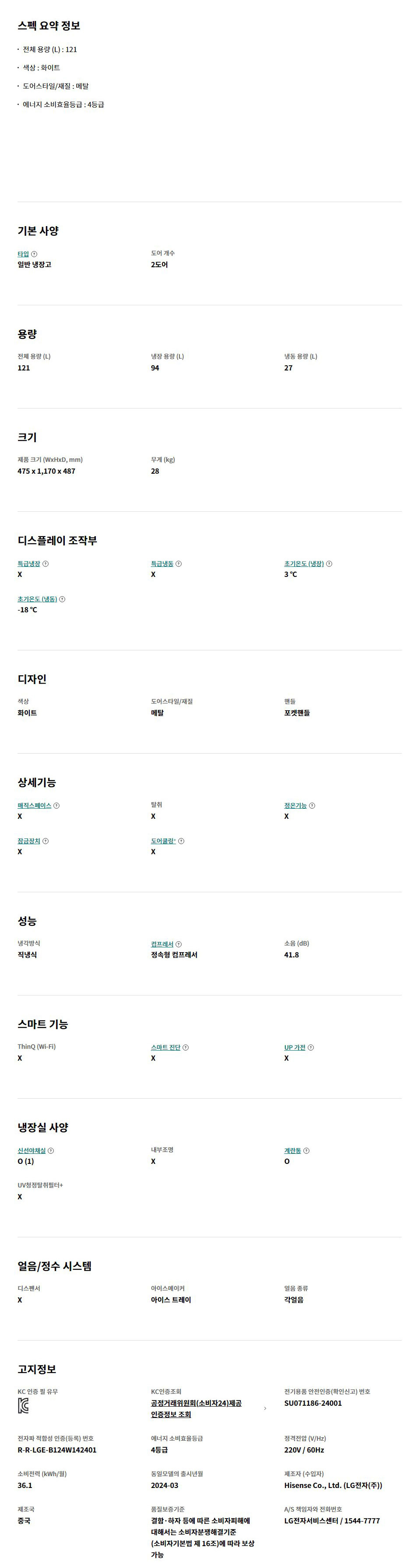
Task: Show info icon beside UP 가전
Action: pyautogui.click(x=311, y=1048)
